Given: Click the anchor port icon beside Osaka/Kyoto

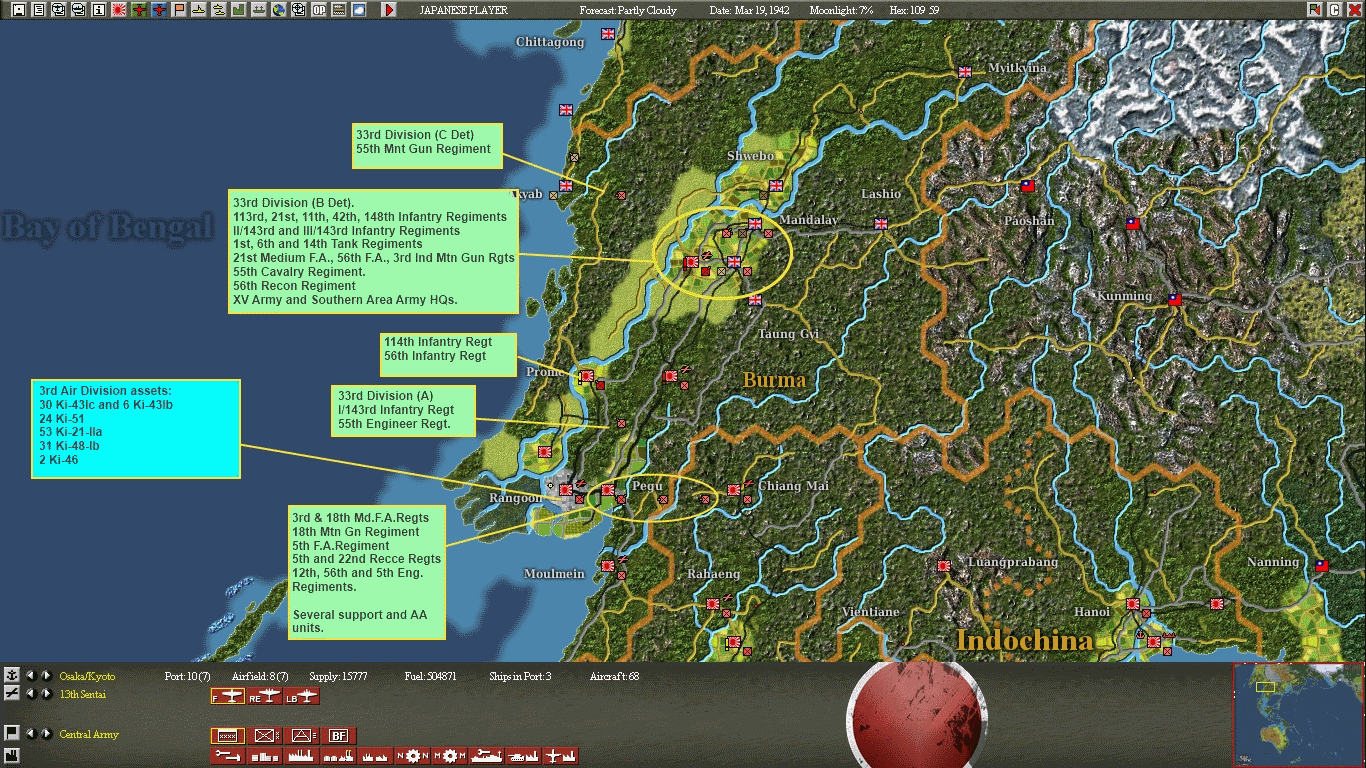Looking at the screenshot, I should [x=12, y=676].
